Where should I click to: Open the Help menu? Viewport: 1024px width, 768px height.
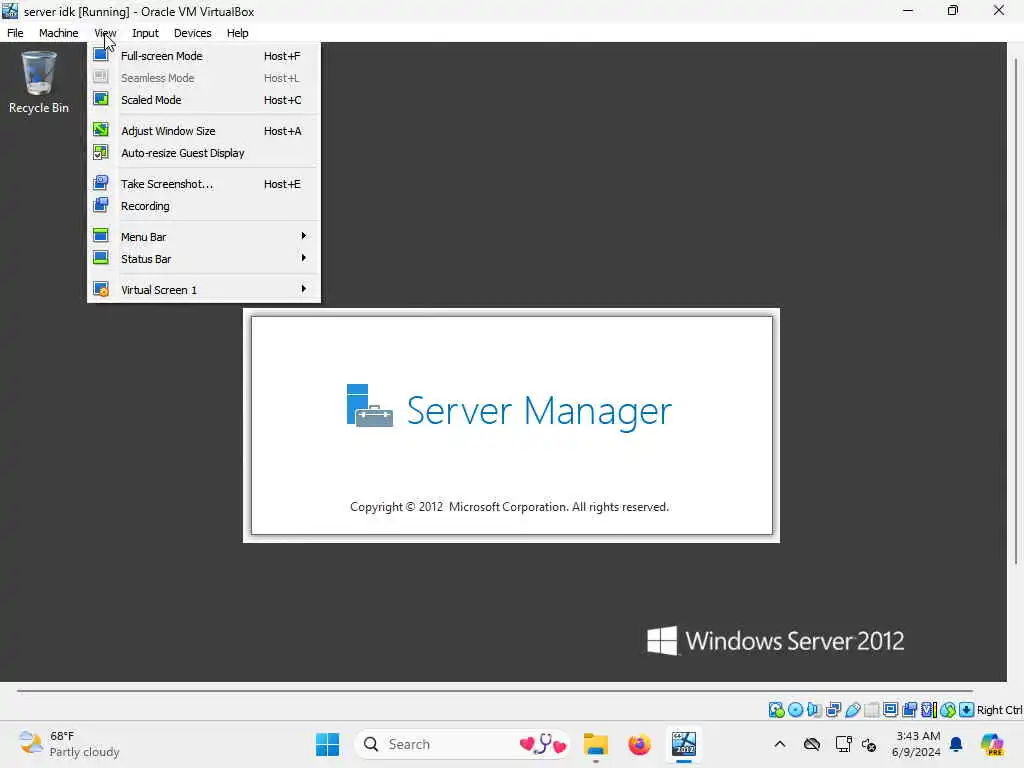(238, 33)
